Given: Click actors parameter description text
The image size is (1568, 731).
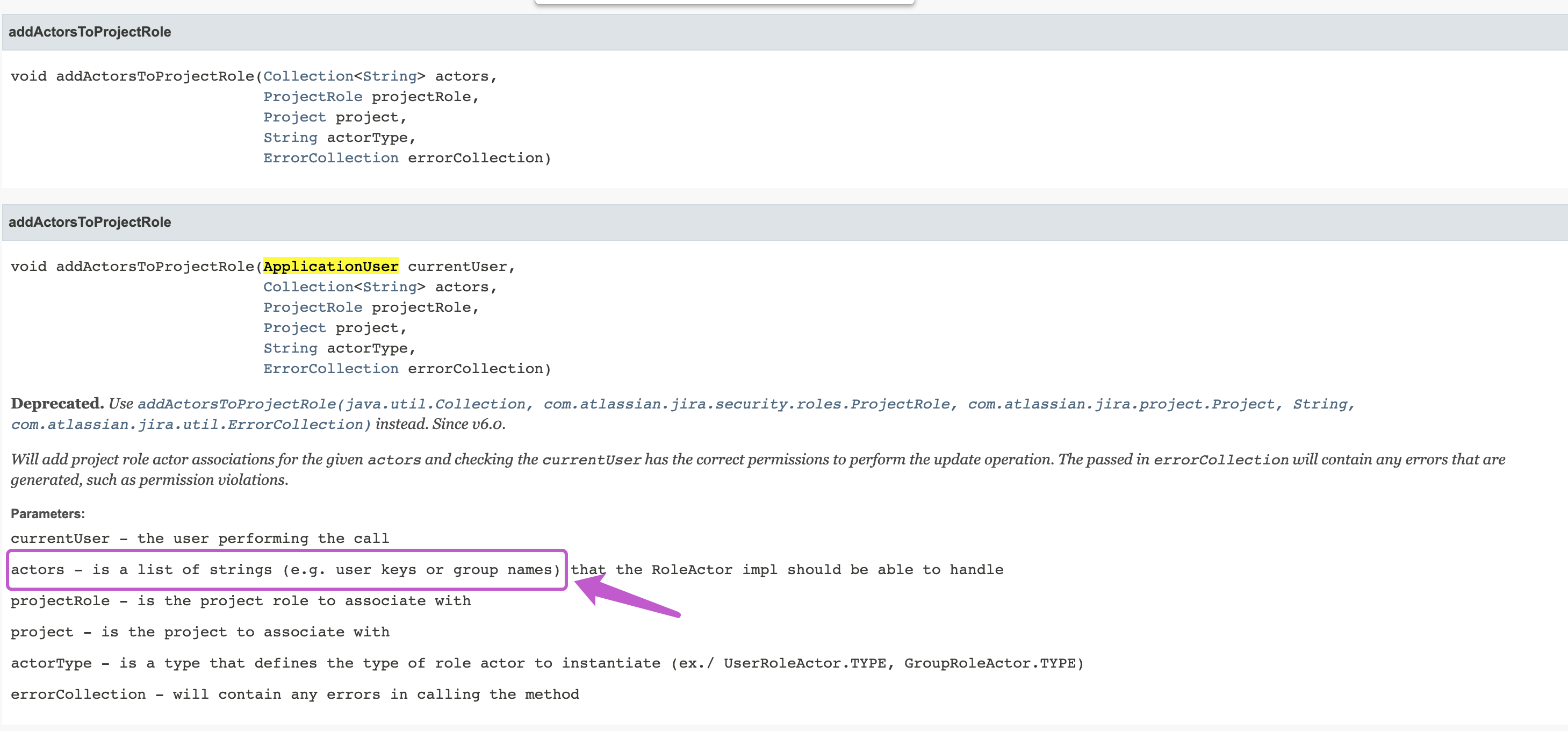Looking at the screenshot, I should click(x=285, y=570).
